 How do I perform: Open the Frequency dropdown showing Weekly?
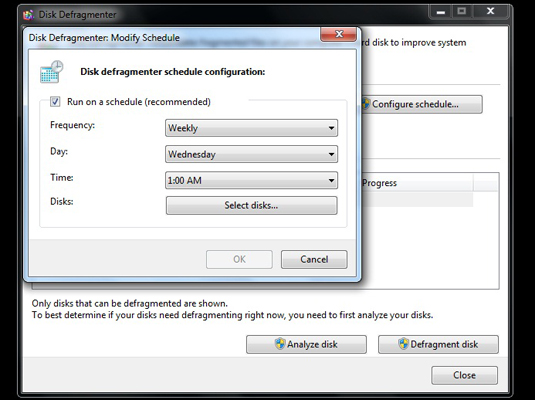251,128
